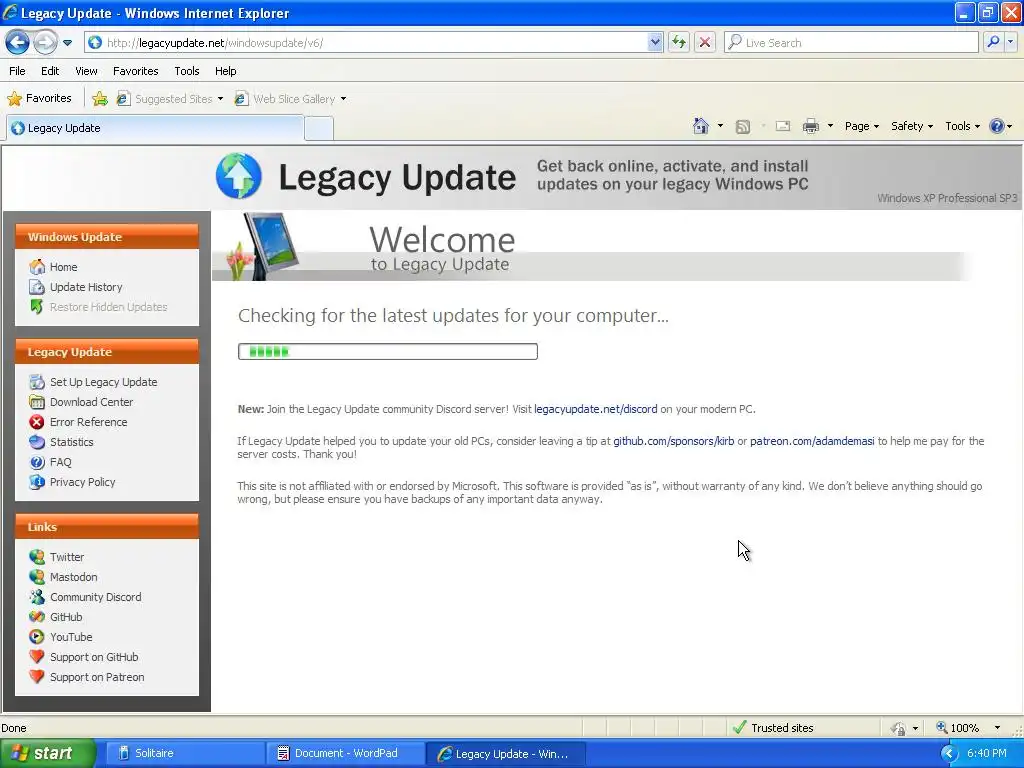Open the Page command bar menu
The height and width of the screenshot is (768, 1024).
point(861,126)
